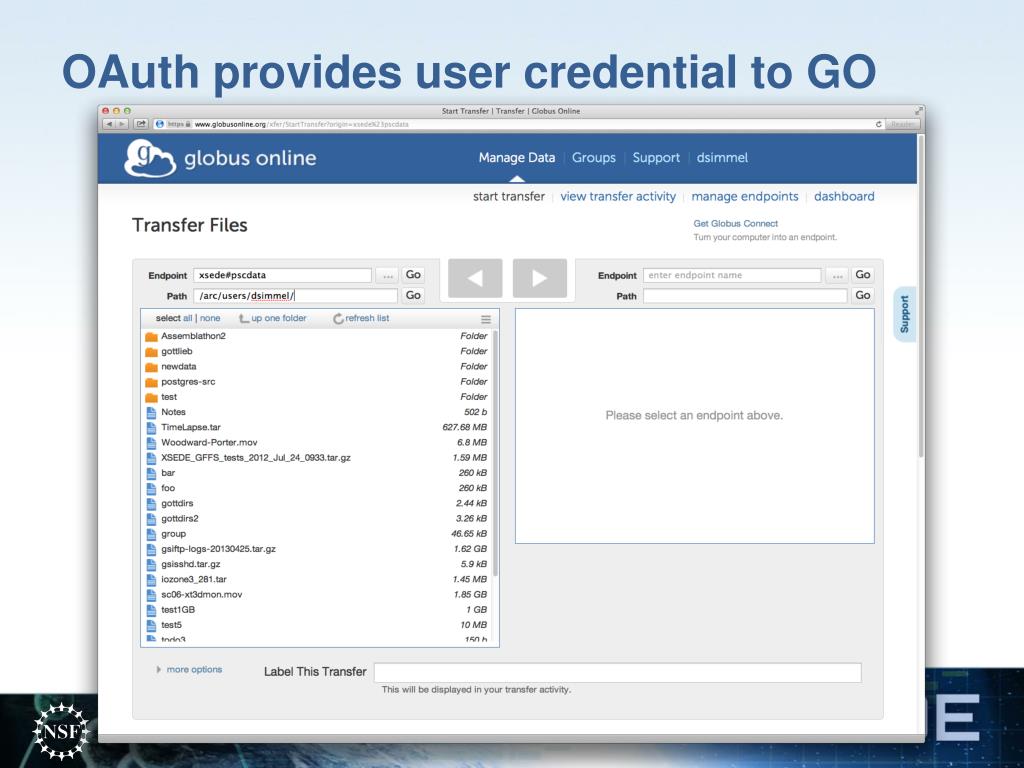Screen dimensions: 1024x768
Task: Click the Notes file icon
Action: (152, 412)
